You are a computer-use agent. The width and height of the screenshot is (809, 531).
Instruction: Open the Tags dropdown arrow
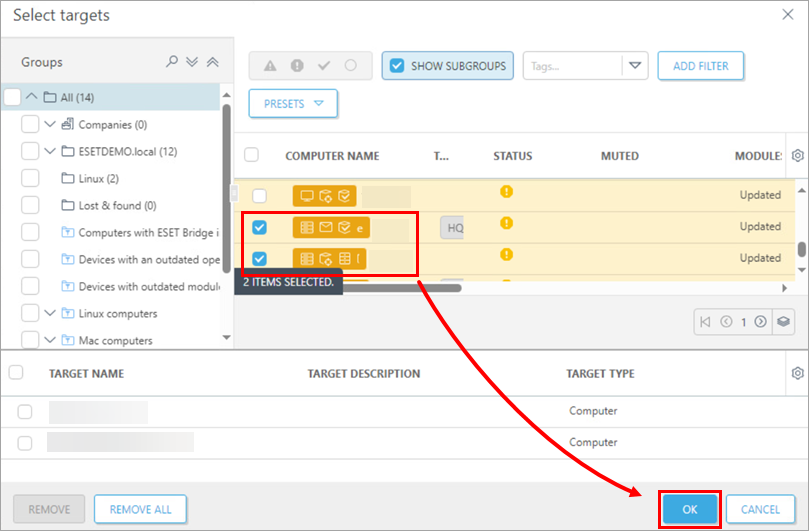[634, 66]
